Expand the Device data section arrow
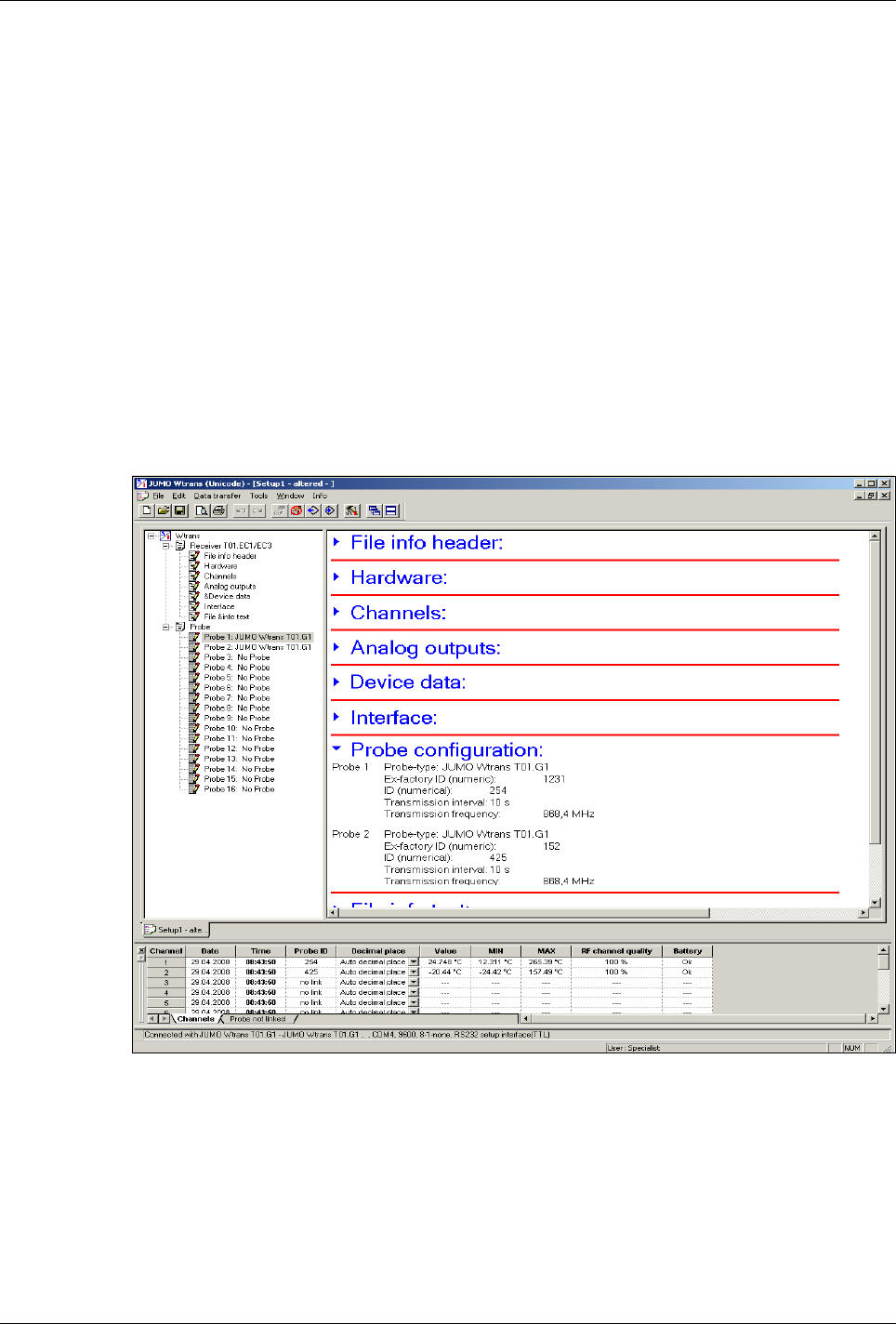 (x=336, y=682)
